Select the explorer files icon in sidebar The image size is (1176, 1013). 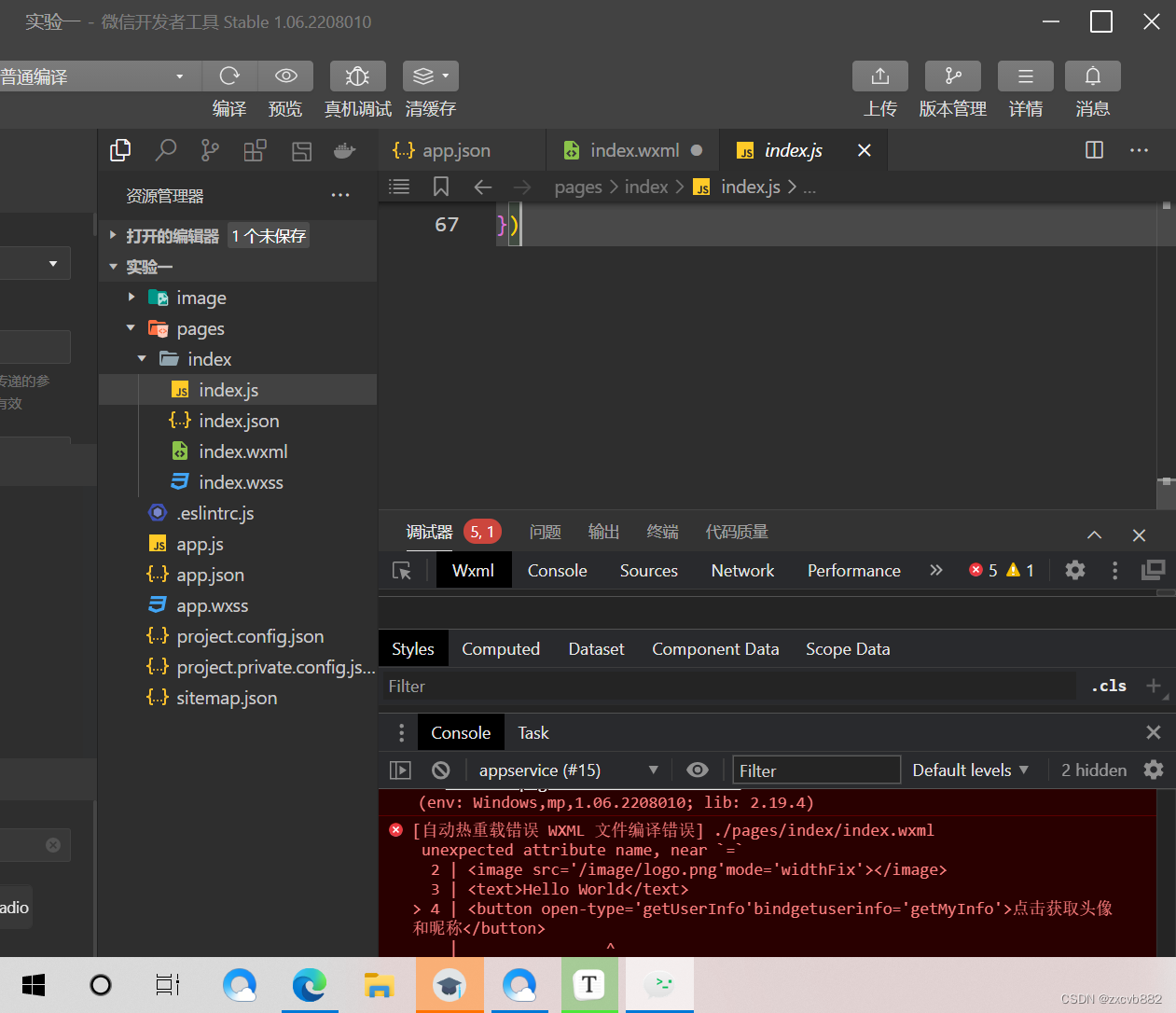120,150
